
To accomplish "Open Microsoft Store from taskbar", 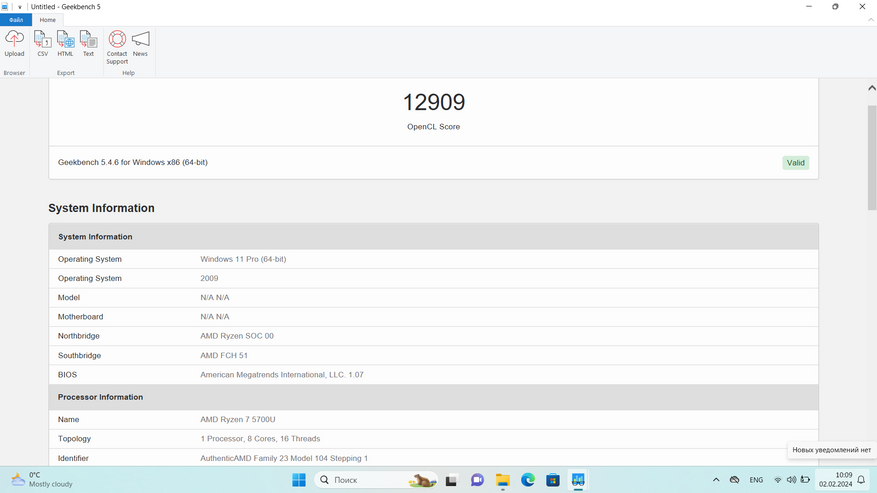I will 553,480.
